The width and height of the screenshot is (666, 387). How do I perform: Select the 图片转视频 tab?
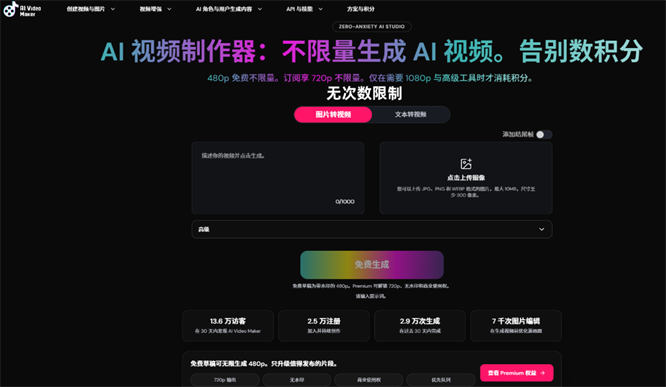point(333,115)
